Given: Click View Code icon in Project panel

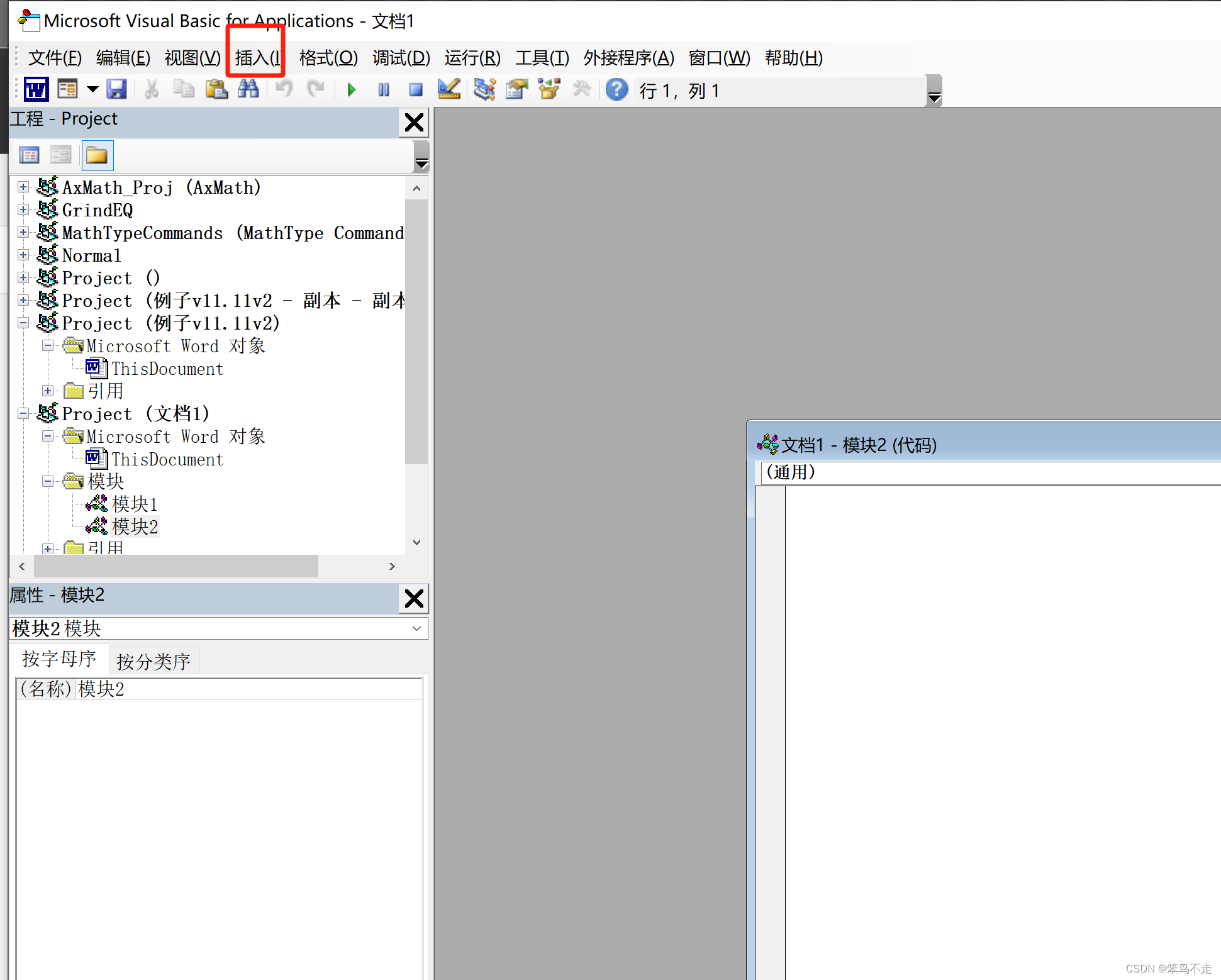Looking at the screenshot, I should 29,155.
